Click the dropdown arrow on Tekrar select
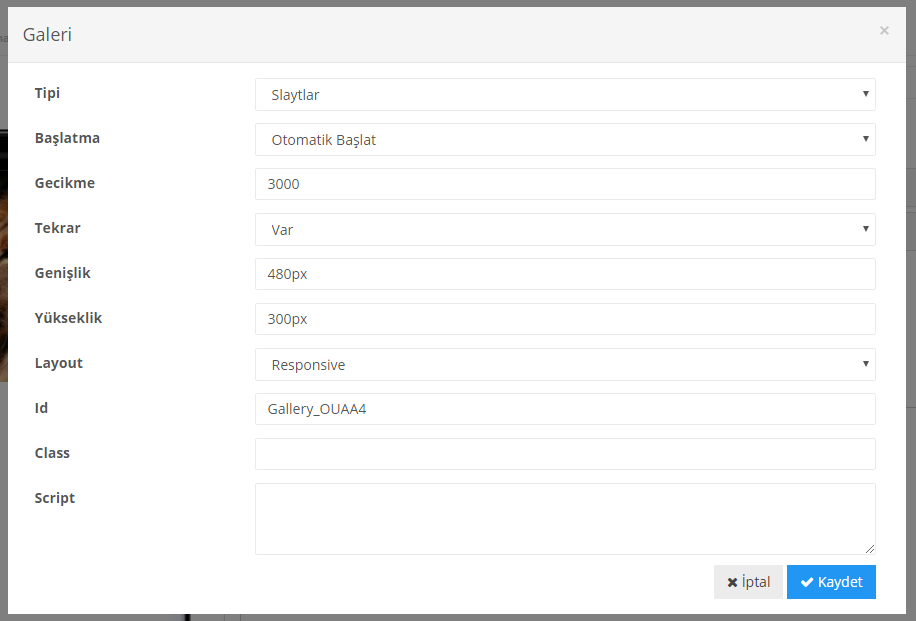Screen dimensions: 916x621 (x=865, y=229)
